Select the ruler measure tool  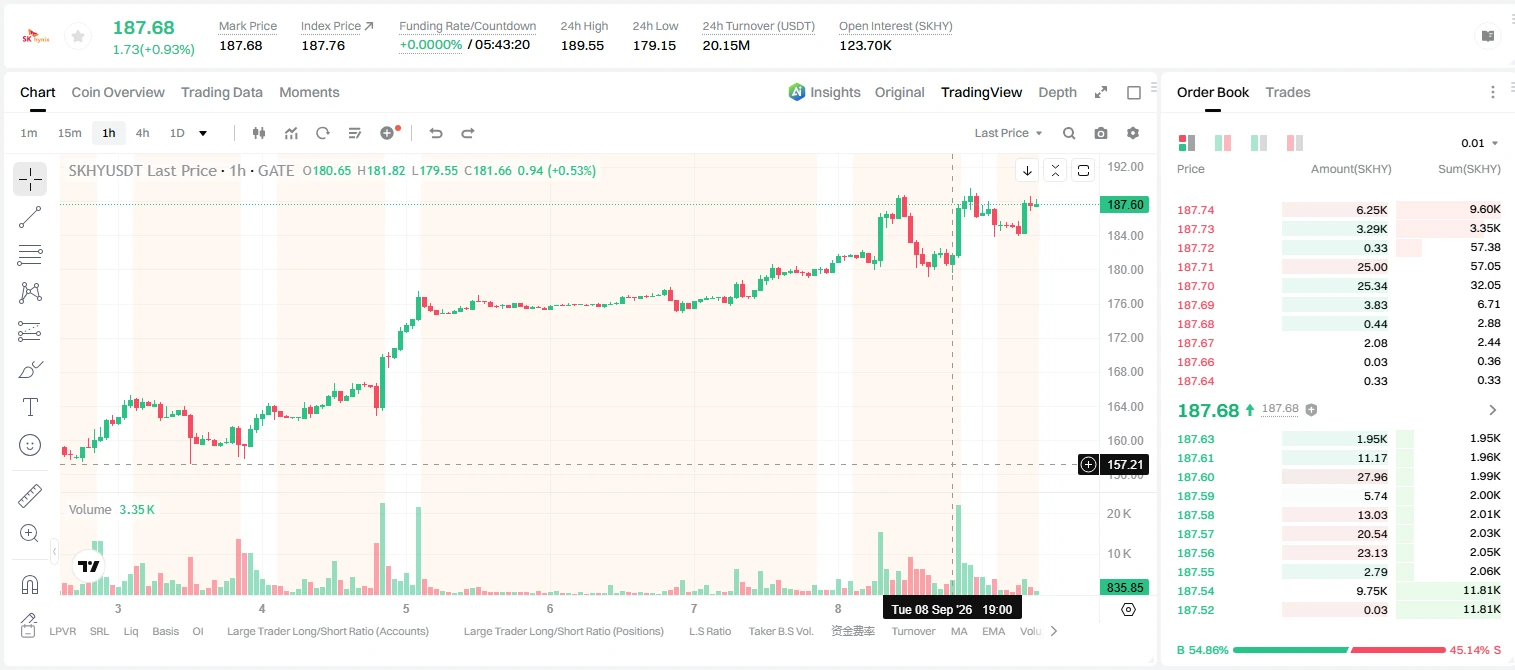[x=30, y=495]
